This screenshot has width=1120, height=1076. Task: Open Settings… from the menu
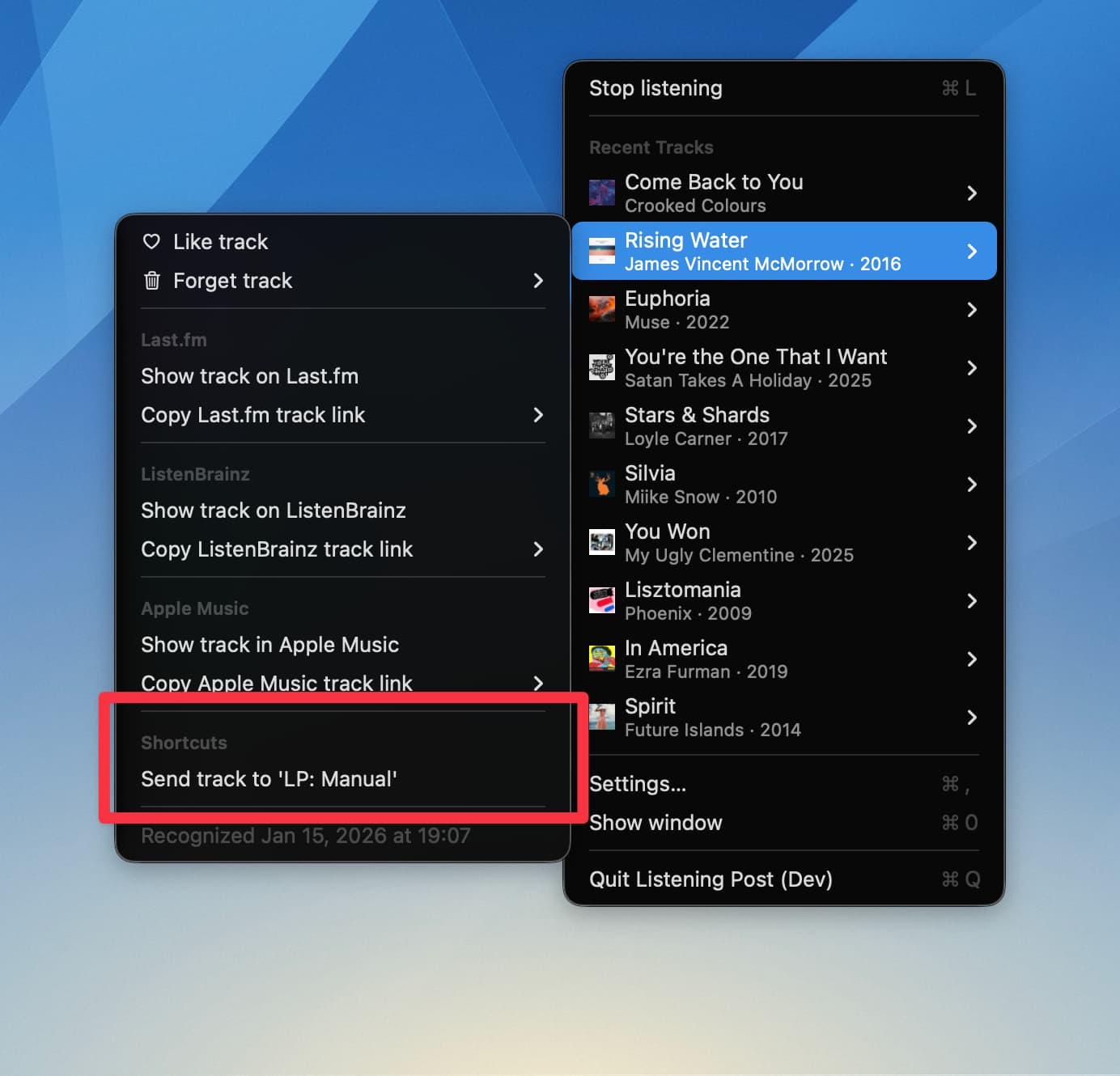(638, 784)
